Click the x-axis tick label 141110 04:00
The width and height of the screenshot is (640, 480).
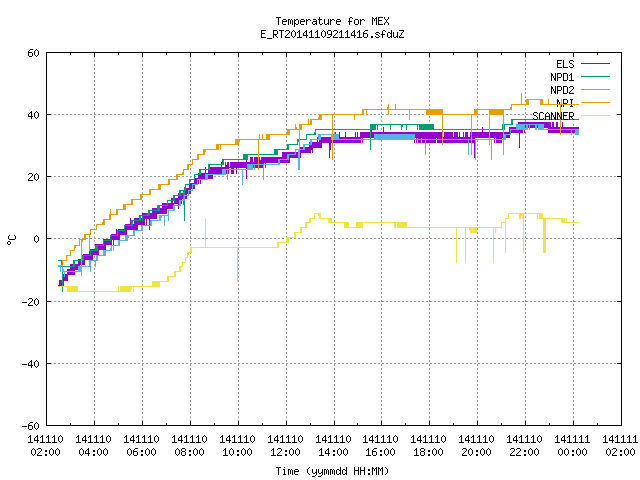point(93,446)
